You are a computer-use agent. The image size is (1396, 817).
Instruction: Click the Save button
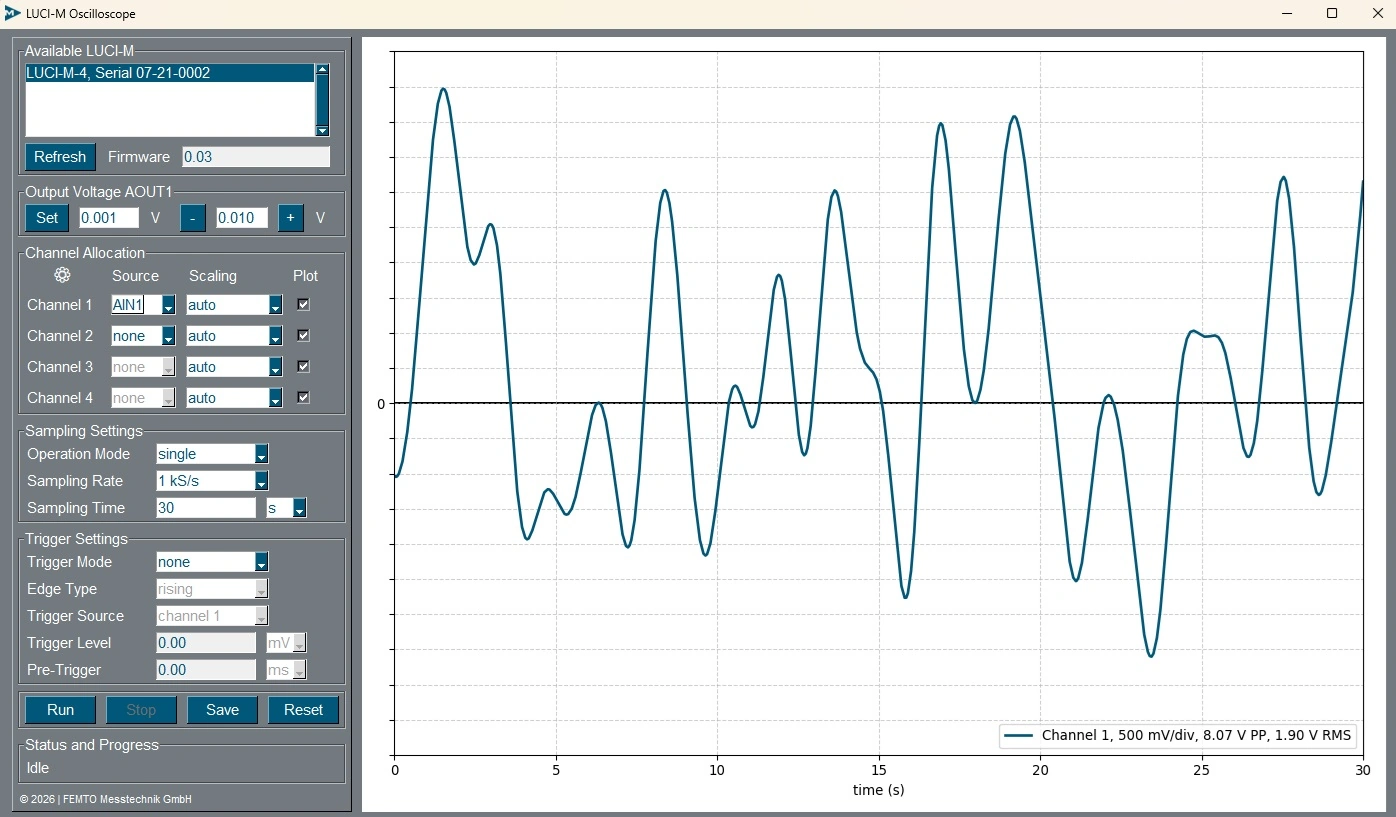(222, 710)
